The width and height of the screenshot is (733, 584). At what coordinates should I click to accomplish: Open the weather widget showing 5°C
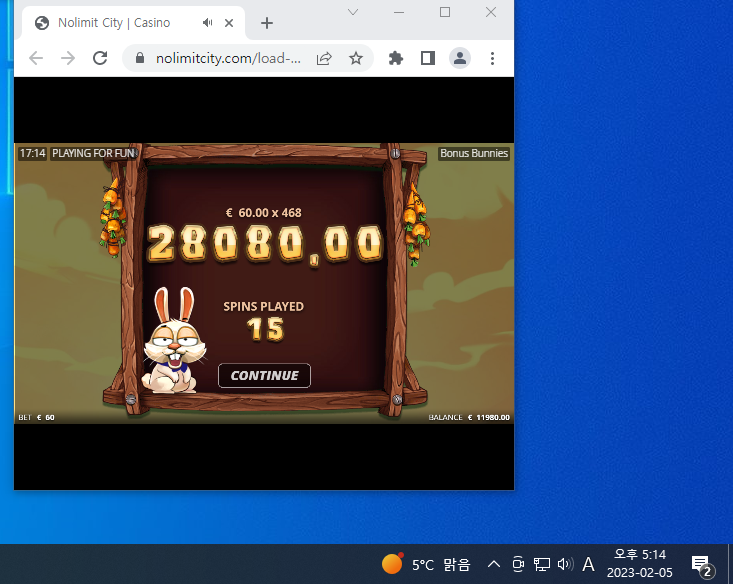(425, 564)
